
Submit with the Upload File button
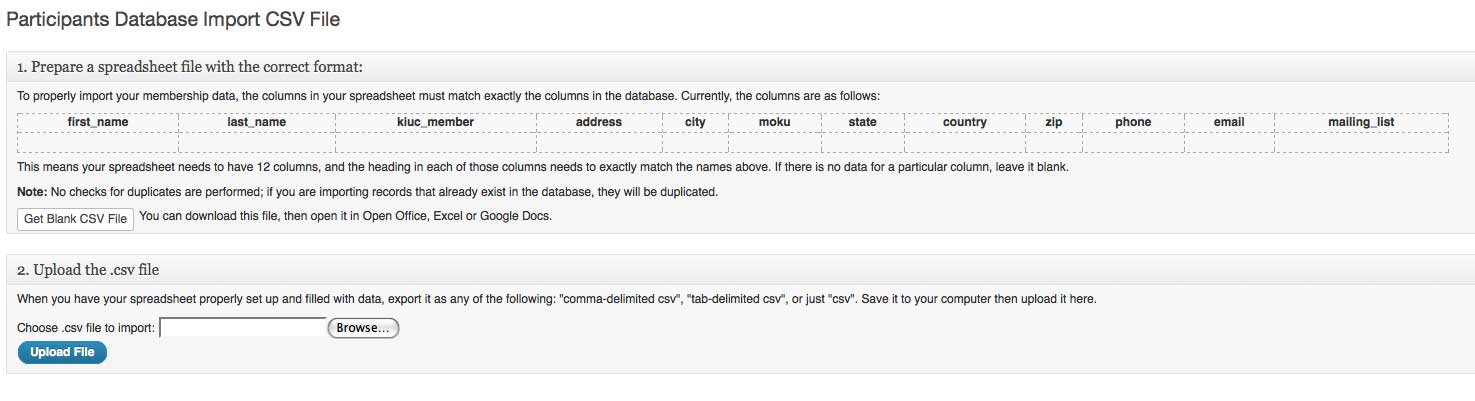click(x=62, y=352)
